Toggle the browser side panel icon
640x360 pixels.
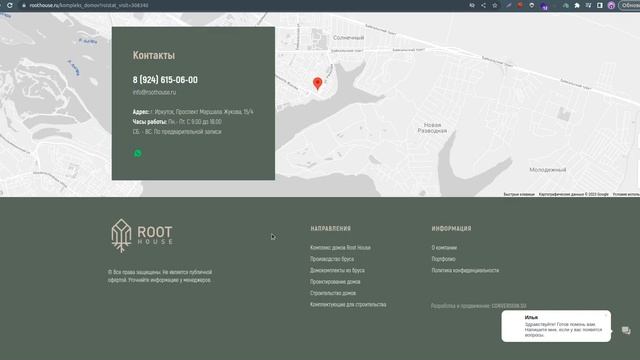coord(600,5)
